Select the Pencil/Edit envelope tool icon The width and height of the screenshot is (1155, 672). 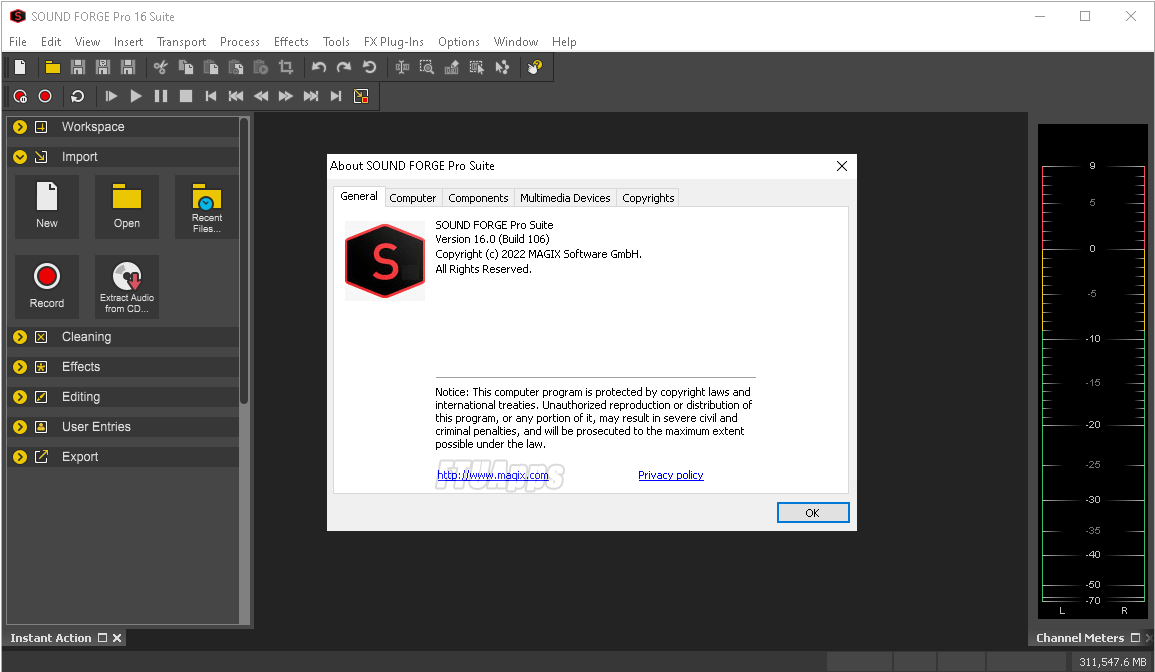(452, 67)
